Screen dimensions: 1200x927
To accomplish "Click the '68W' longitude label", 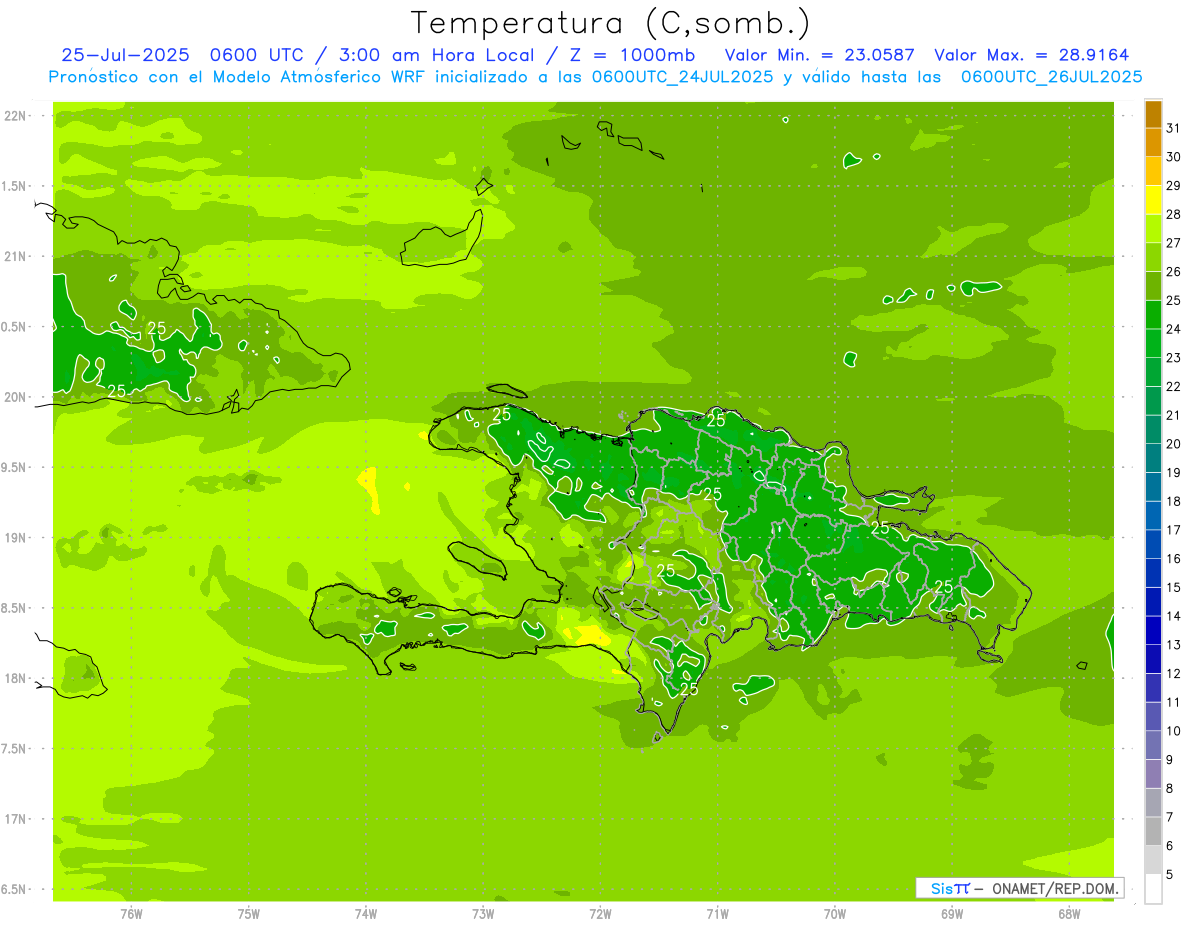I will pyautogui.click(x=1069, y=914).
